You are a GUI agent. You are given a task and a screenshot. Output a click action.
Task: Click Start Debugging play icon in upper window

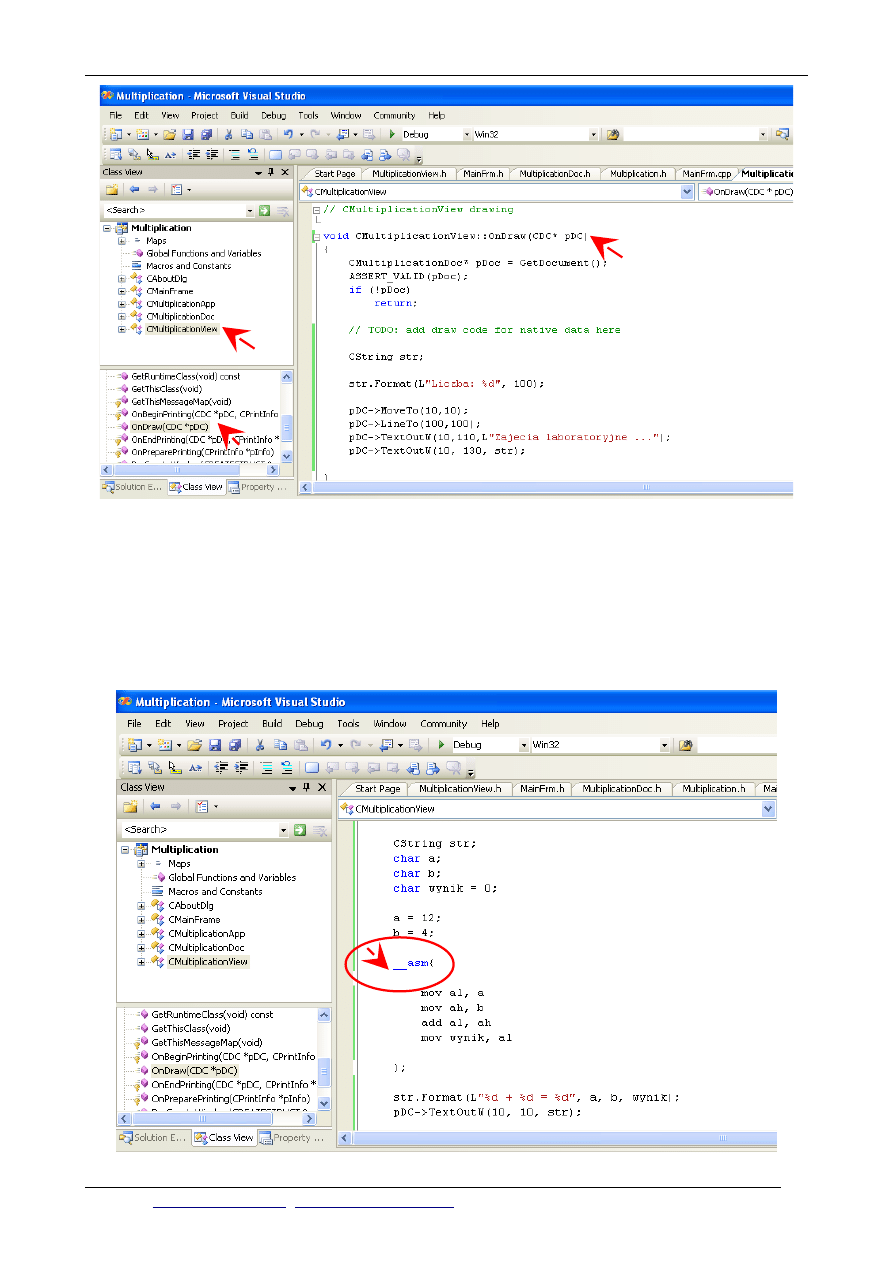[393, 134]
